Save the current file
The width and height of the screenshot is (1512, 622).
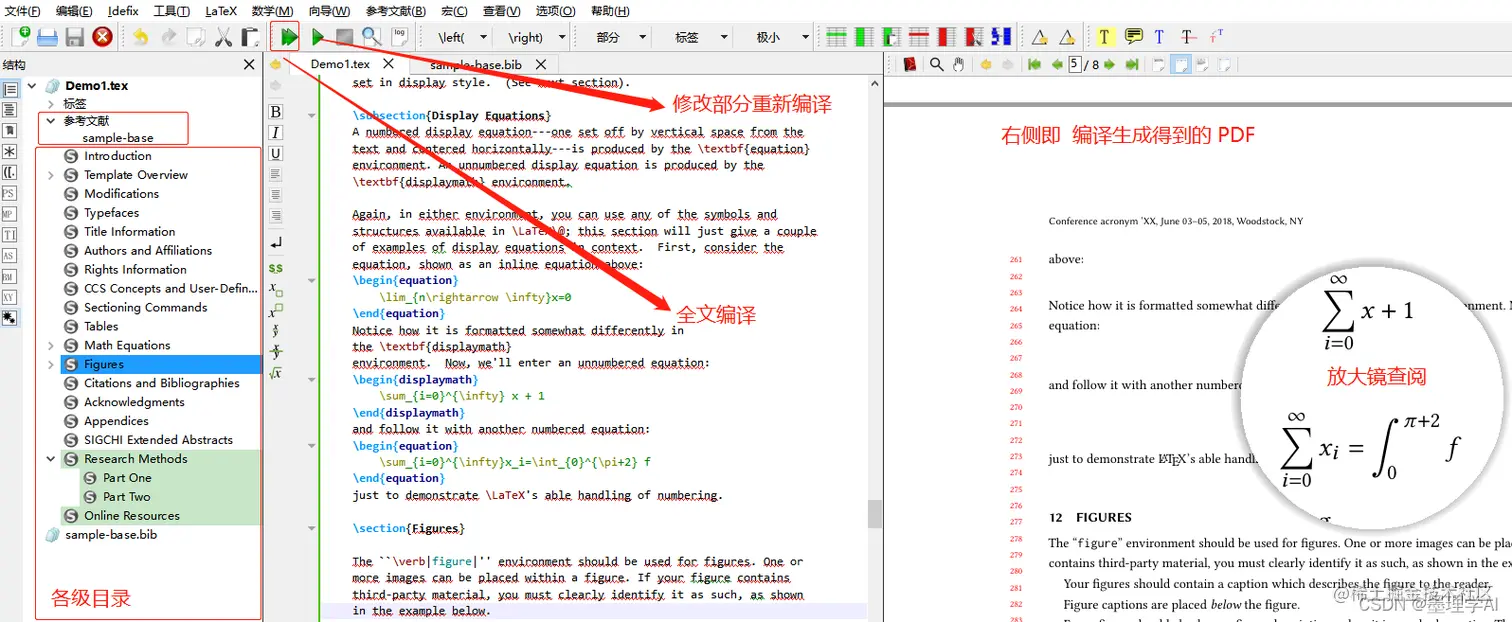[x=74, y=37]
